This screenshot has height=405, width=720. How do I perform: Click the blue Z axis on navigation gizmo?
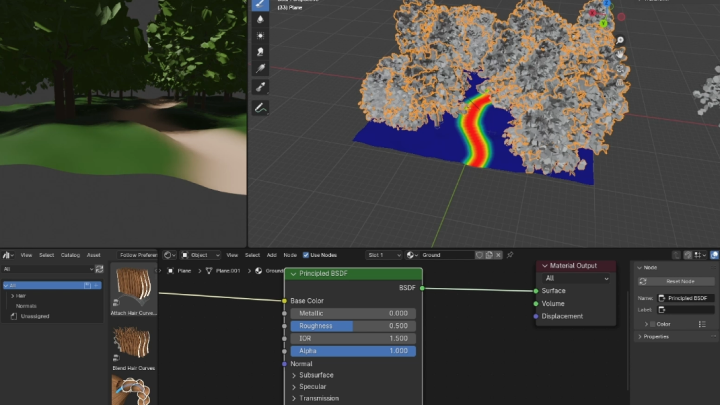tap(607, 3)
